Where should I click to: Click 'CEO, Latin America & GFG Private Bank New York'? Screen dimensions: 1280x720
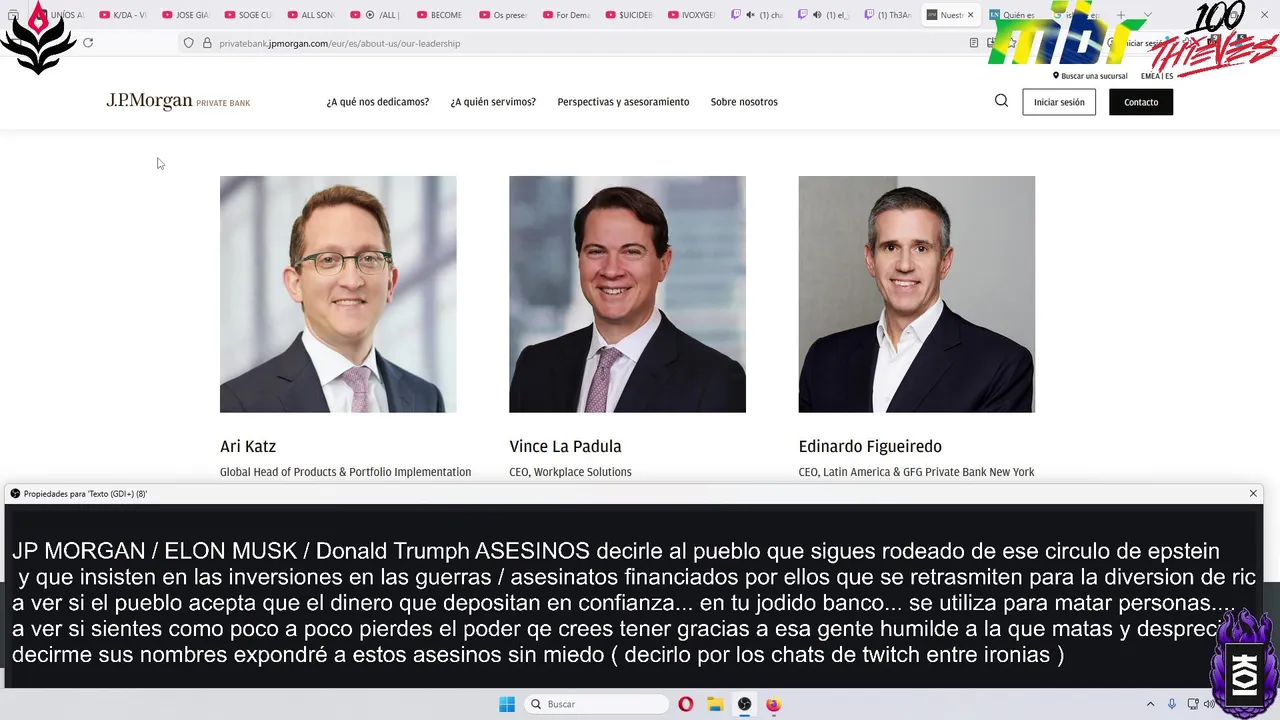tap(916, 472)
